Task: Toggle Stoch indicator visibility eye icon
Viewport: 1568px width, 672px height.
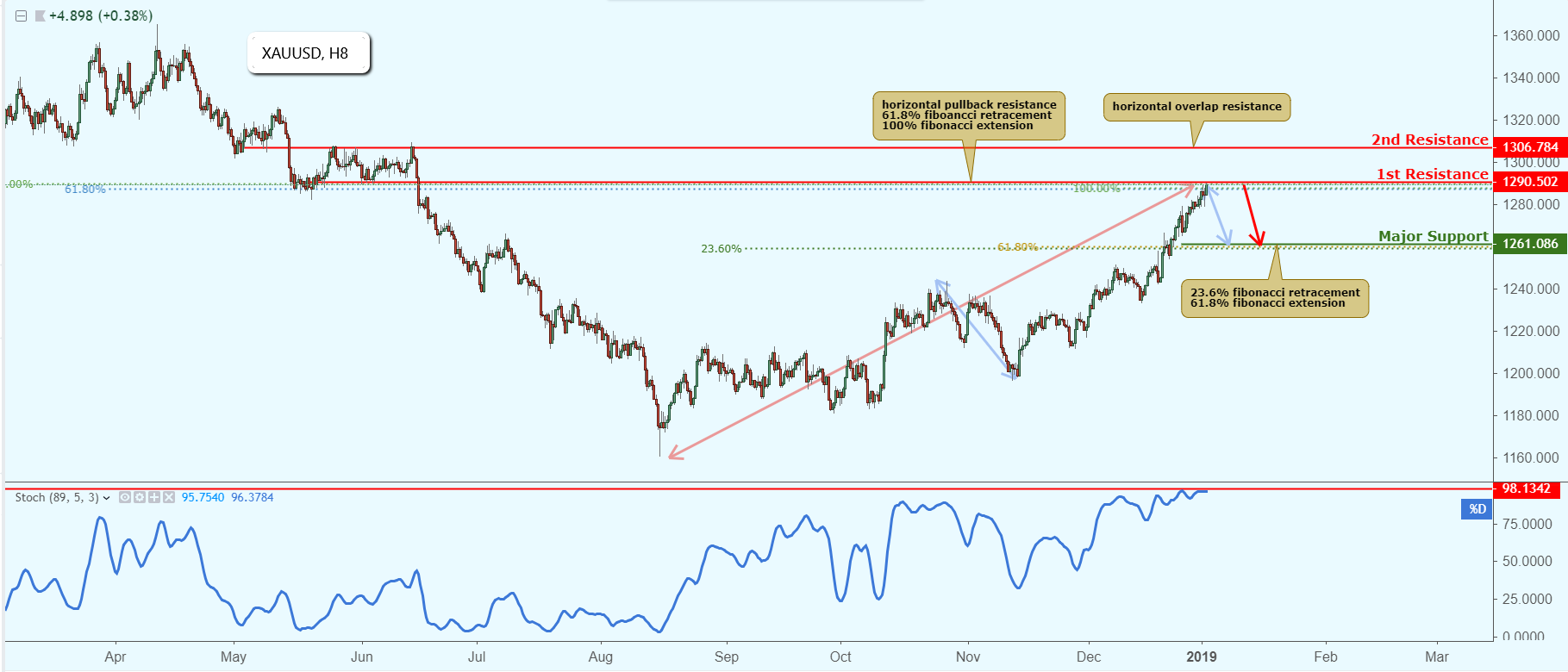Action: pos(125,497)
